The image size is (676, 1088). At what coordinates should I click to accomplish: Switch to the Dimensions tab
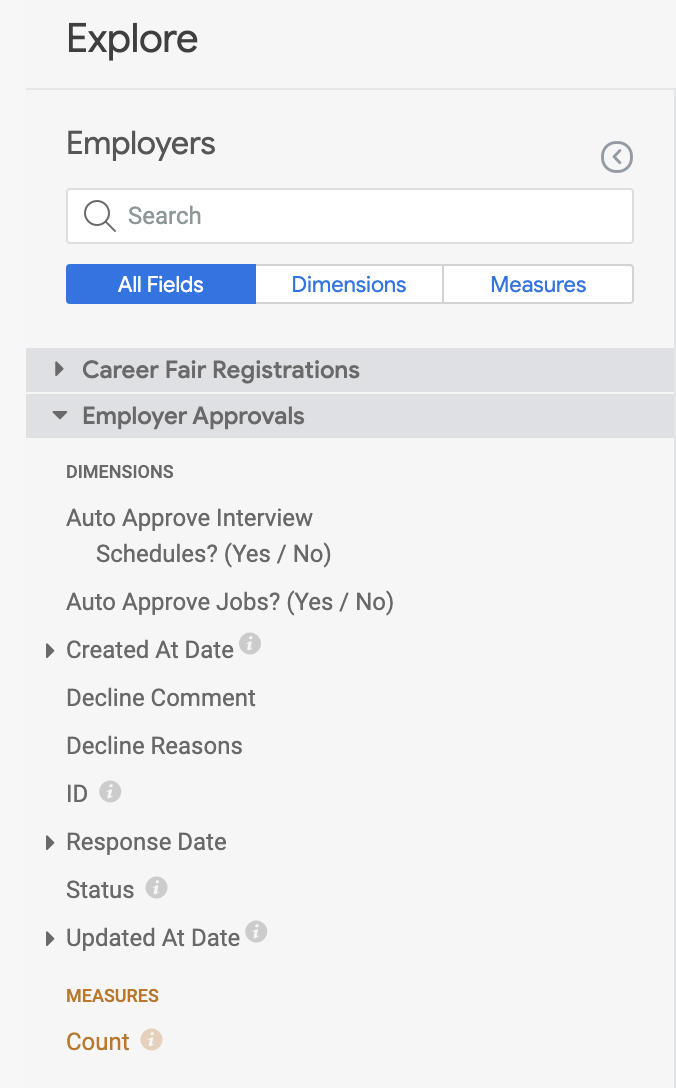click(349, 284)
